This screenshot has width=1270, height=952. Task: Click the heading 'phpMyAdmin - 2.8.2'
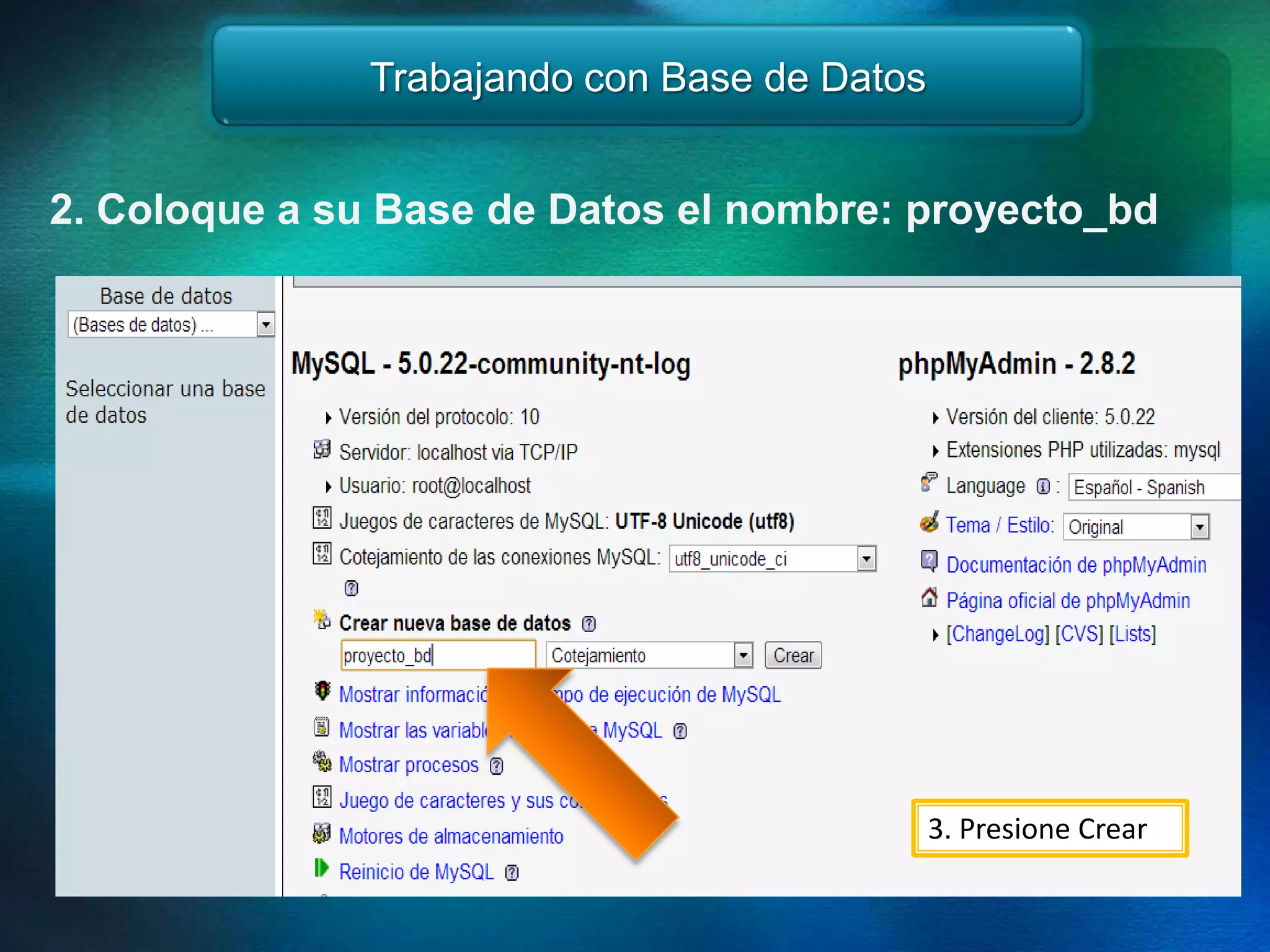point(1016,364)
